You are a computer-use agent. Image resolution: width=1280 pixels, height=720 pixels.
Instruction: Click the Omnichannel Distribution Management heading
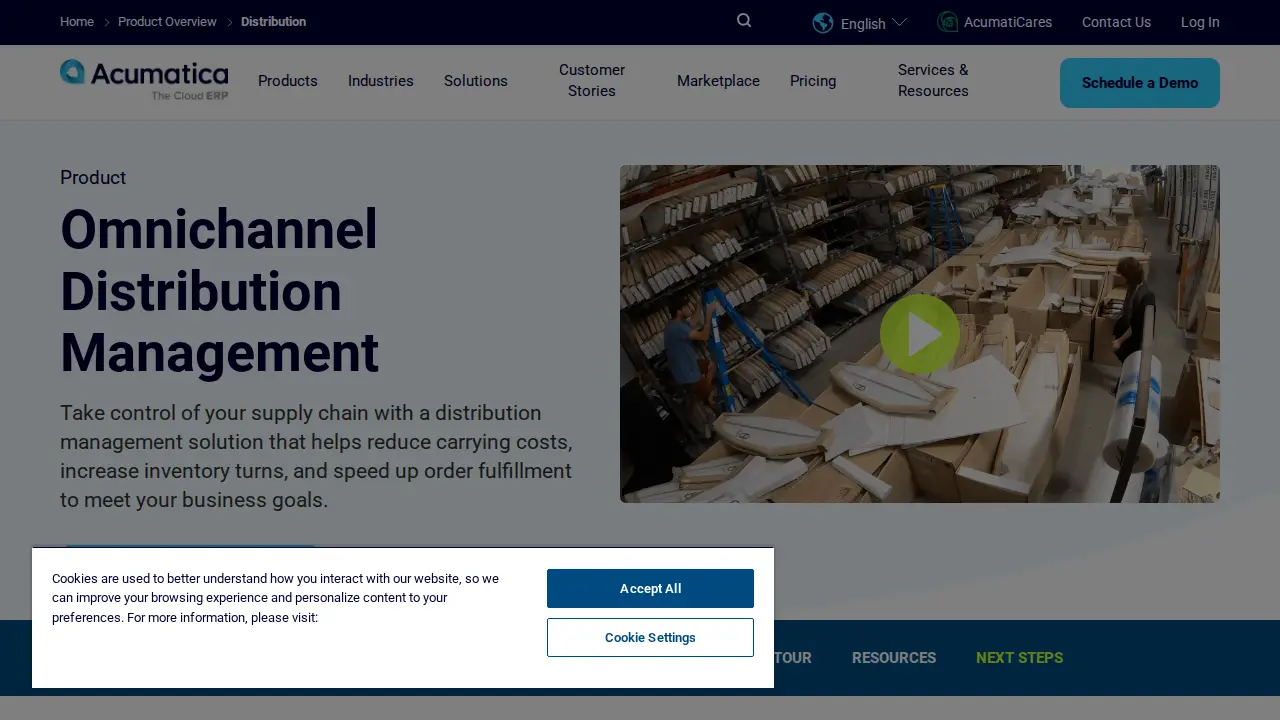[x=219, y=291]
